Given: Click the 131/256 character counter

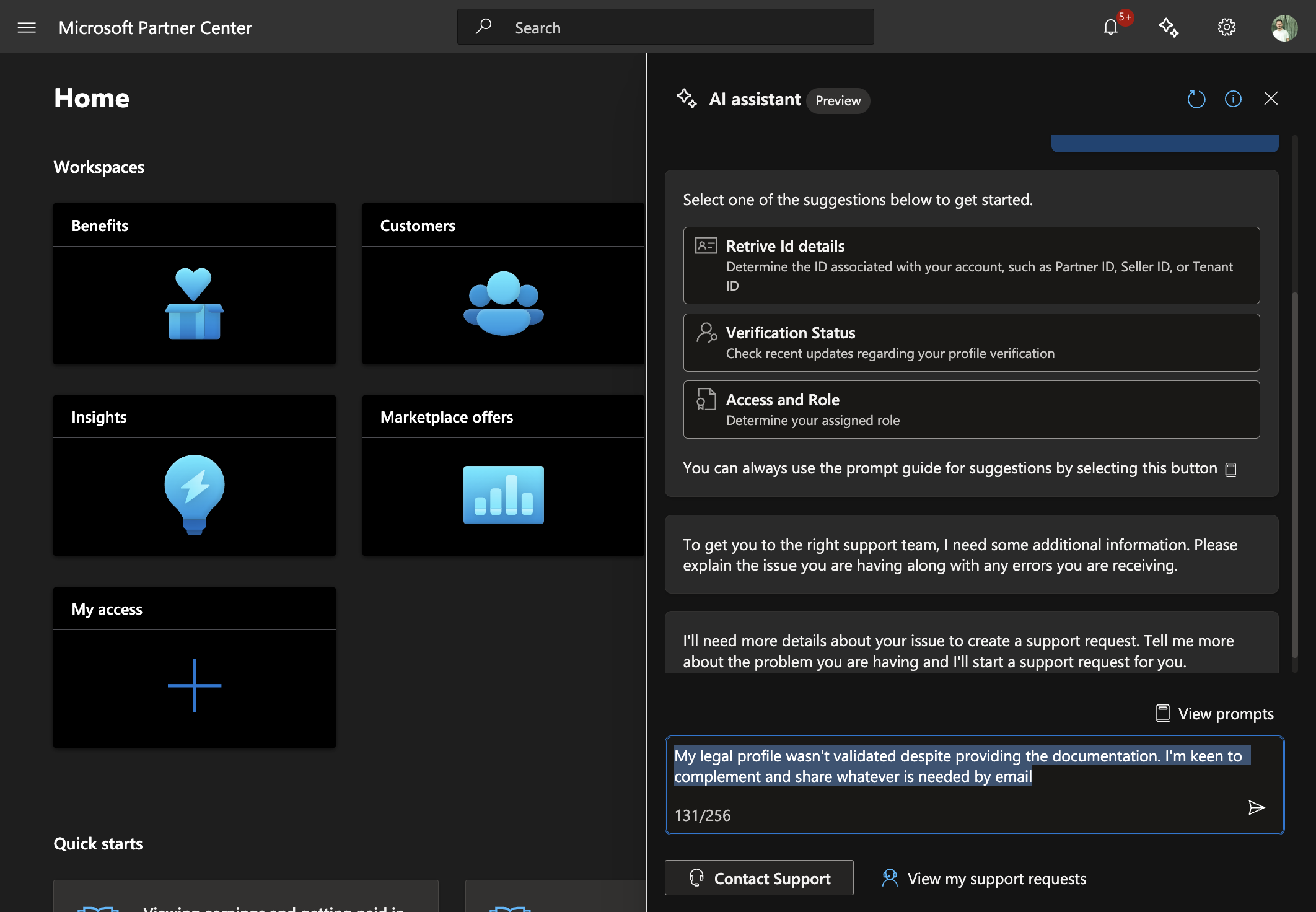Looking at the screenshot, I should (703, 815).
